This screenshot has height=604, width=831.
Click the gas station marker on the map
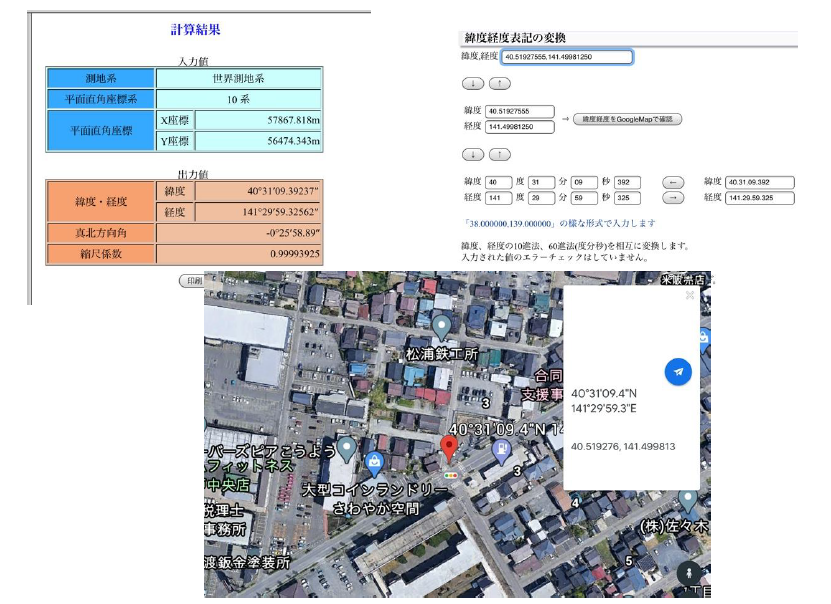click(501, 451)
